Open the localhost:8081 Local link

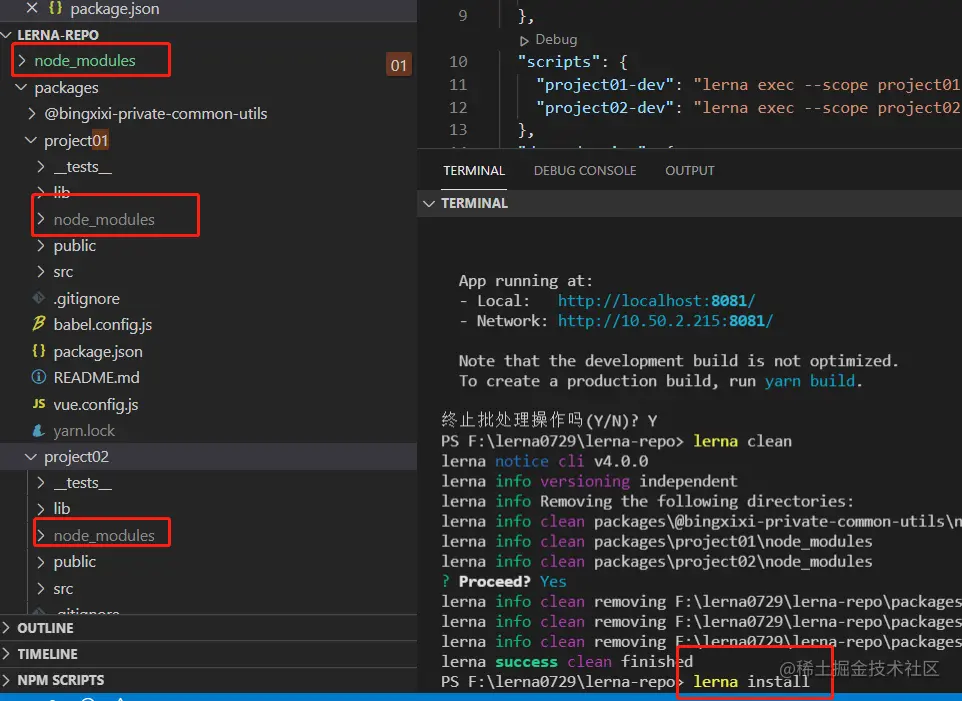(x=656, y=301)
